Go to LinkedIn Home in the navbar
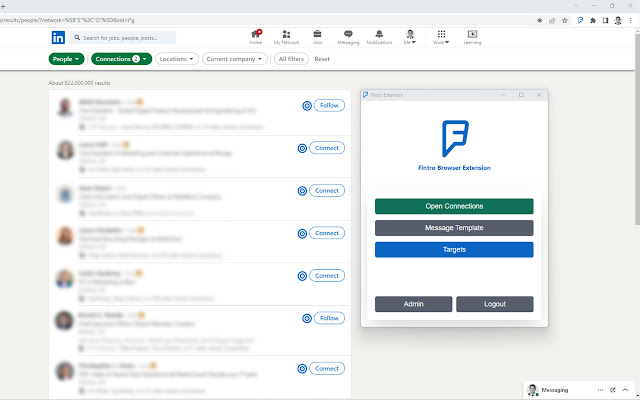 [256, 37]
